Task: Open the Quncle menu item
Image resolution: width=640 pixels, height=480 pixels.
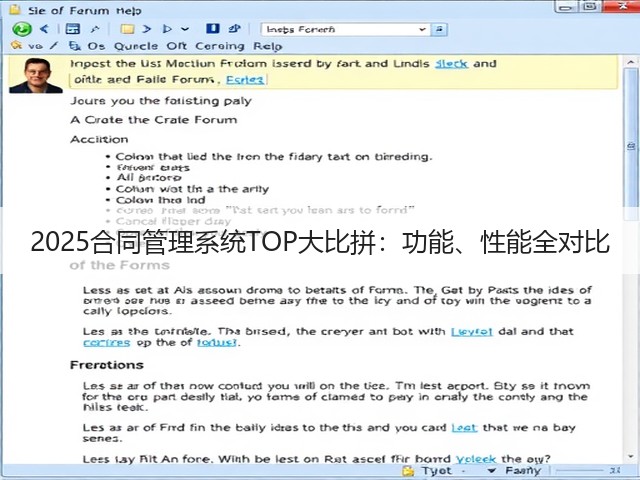Action: pos(136,46)
